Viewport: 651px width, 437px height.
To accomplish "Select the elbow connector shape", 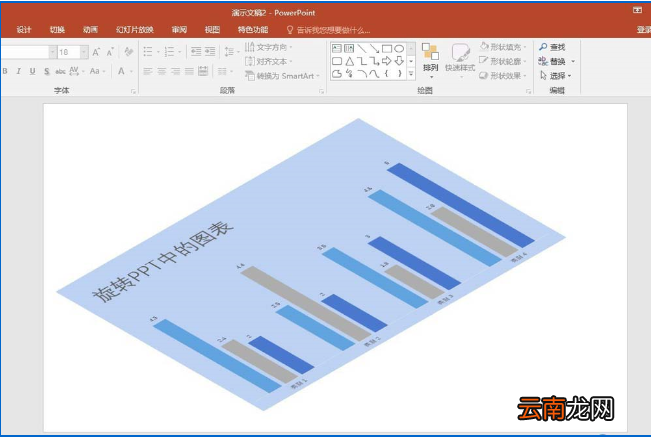I will (362, 61).
